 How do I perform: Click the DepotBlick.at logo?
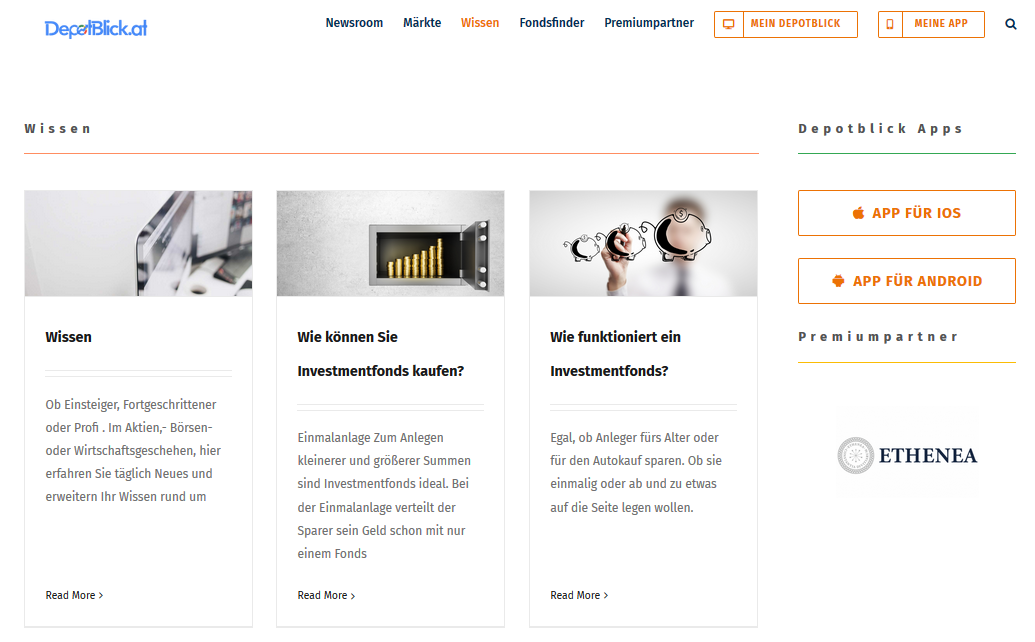click(96, 29)
